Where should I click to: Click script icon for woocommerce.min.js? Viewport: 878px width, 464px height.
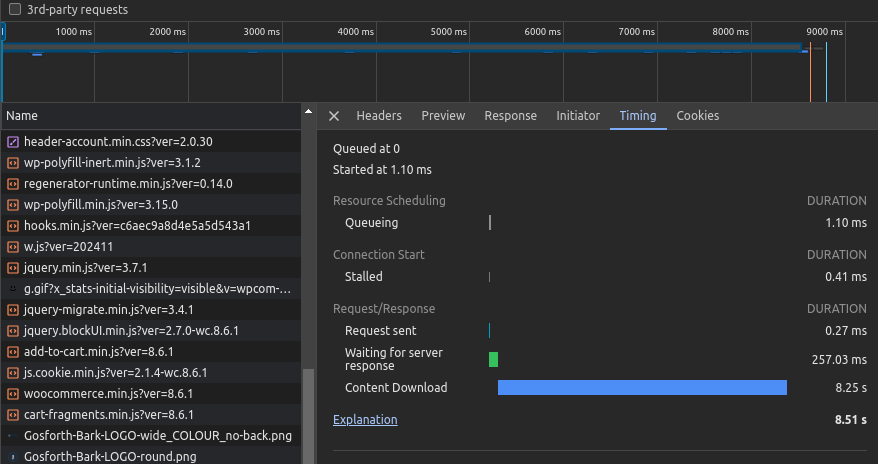coord(13,394)
